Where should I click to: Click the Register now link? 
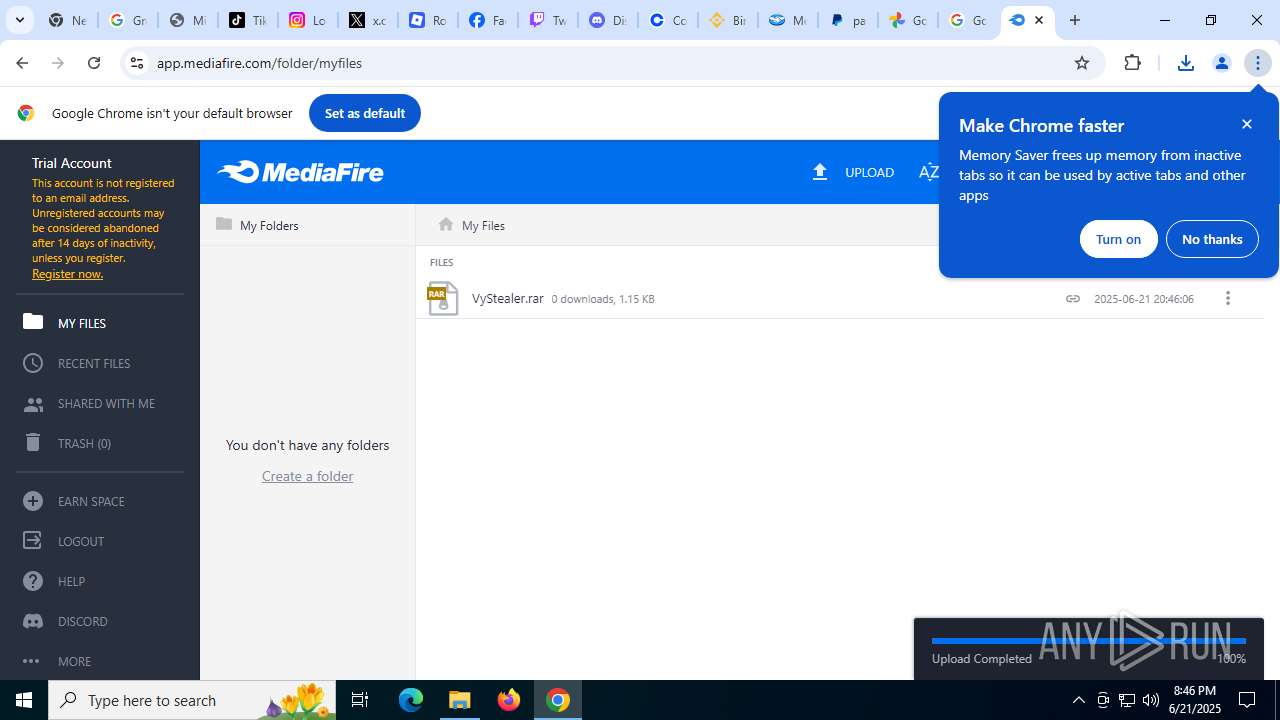tap(67, 274)
